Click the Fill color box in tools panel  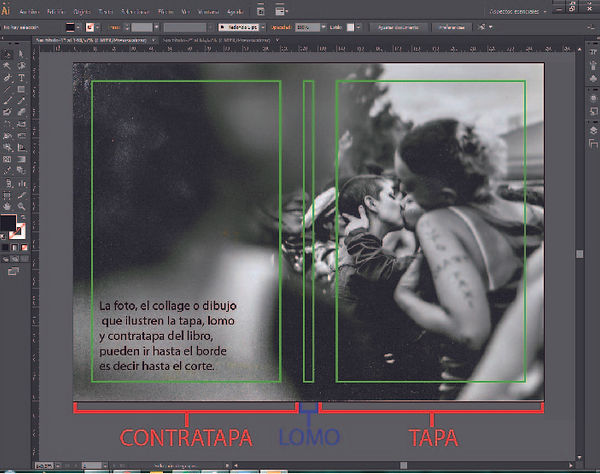pyautogui.click(x=8, y=223)
